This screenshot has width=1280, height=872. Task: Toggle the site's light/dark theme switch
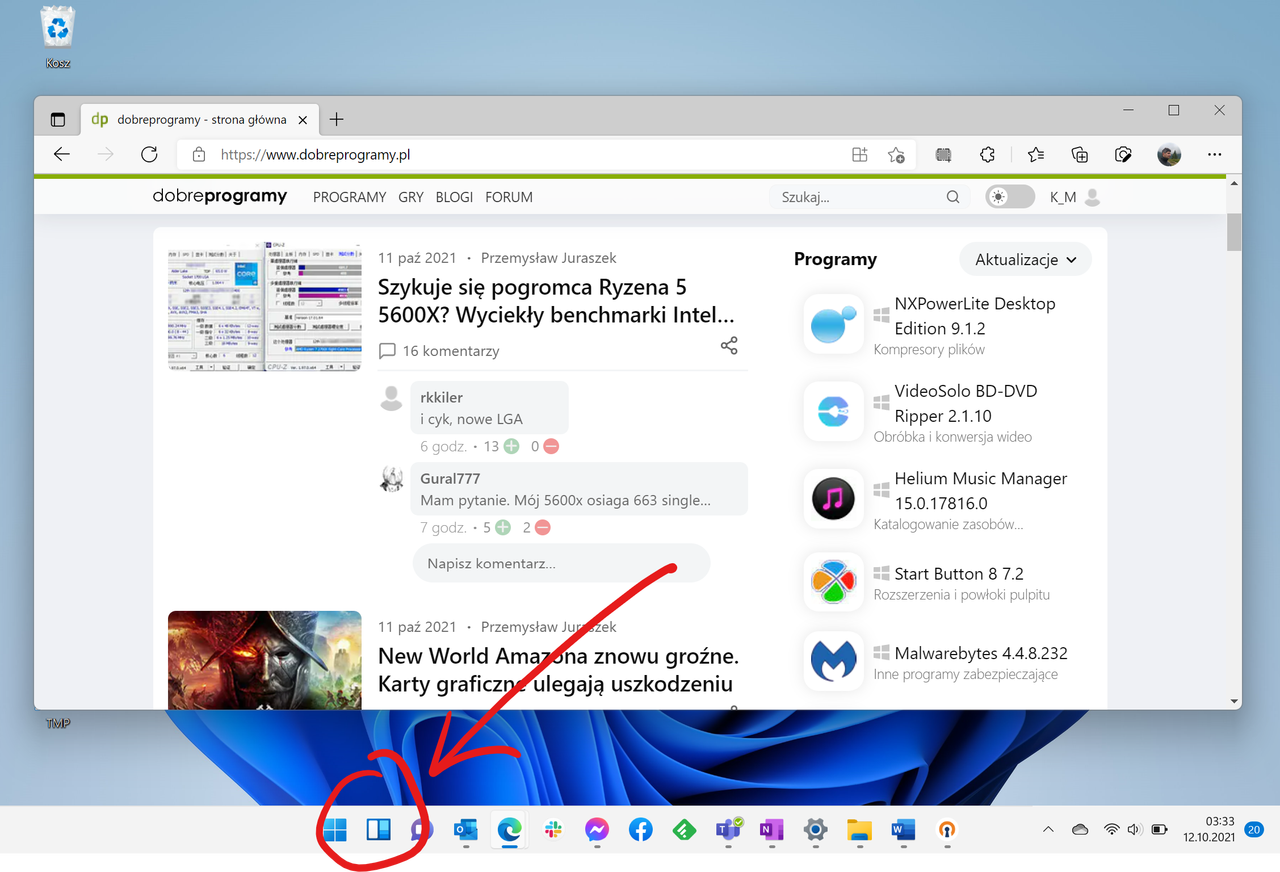pos(1010,197)
